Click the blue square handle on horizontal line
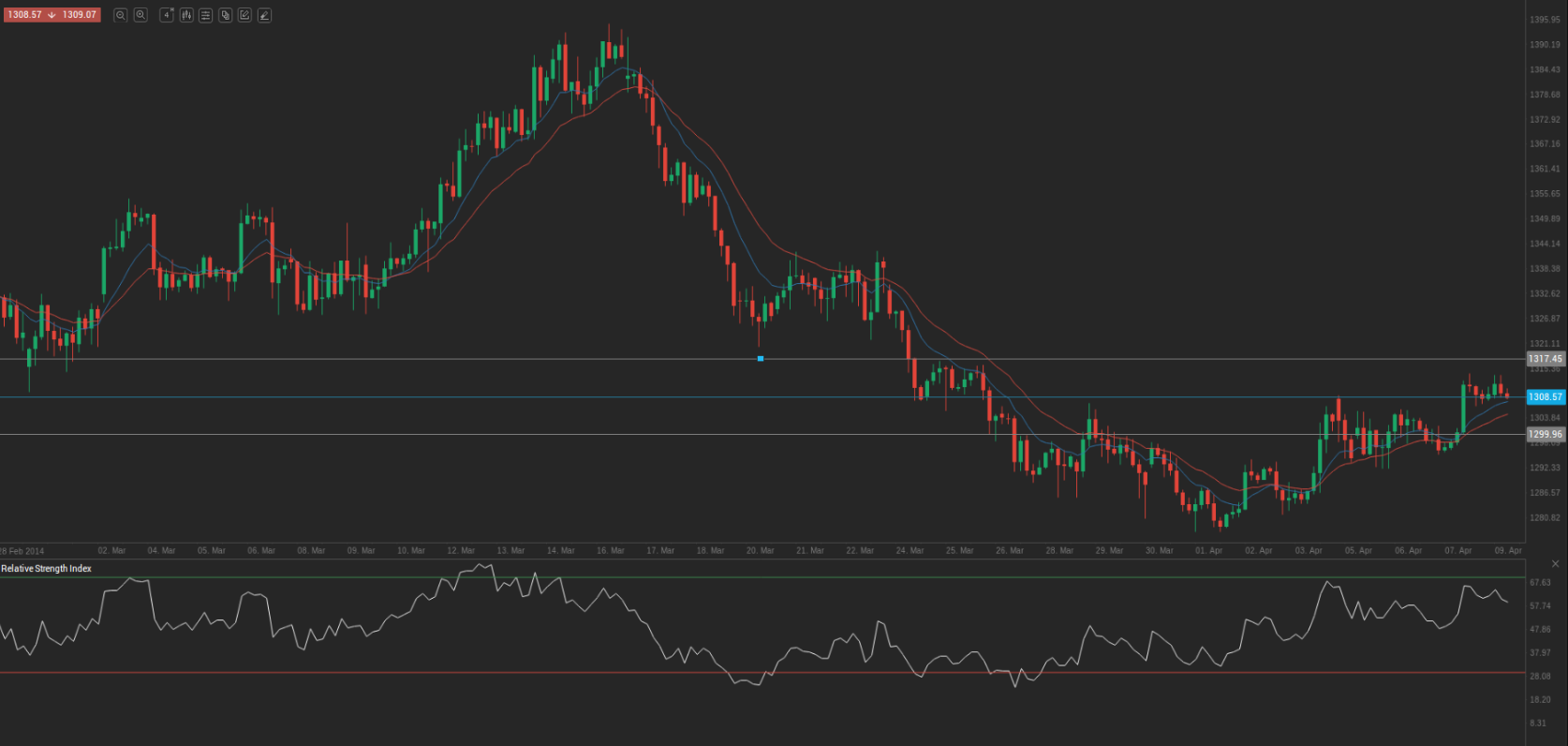The height and width of the screenshot is (746, 1568). (x=761, y=359)
